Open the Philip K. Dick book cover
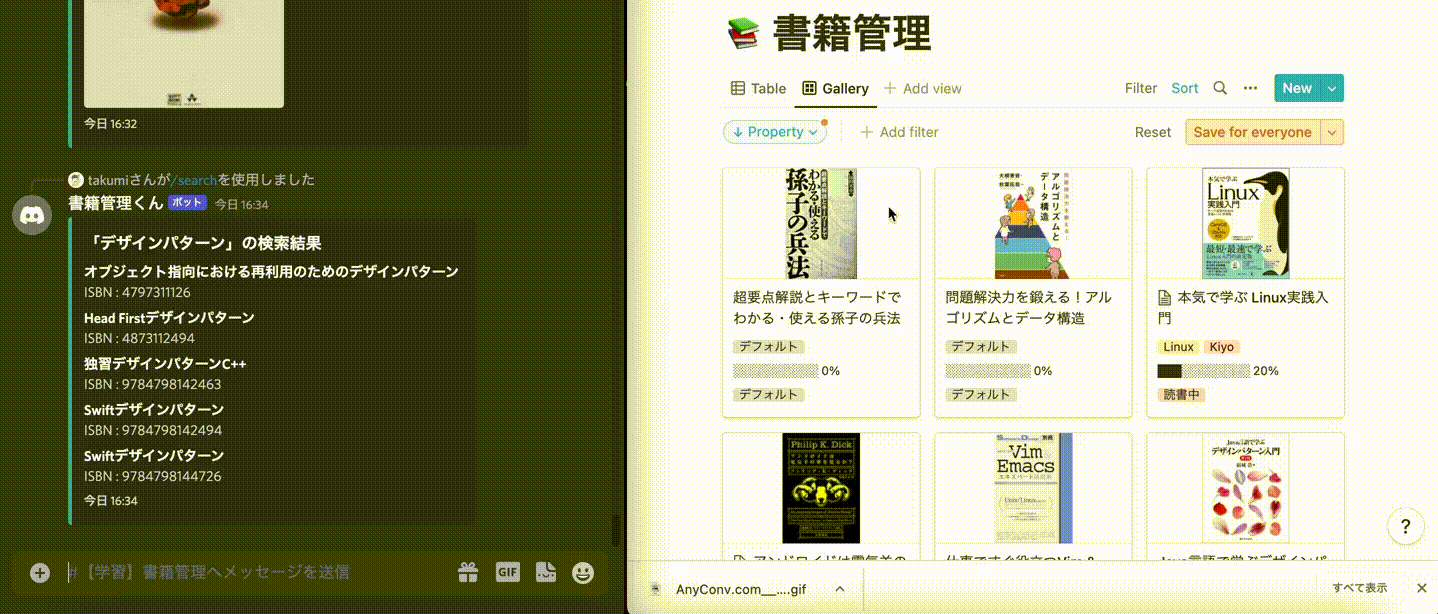The image size is (1438, 614). tap(821, 488)
